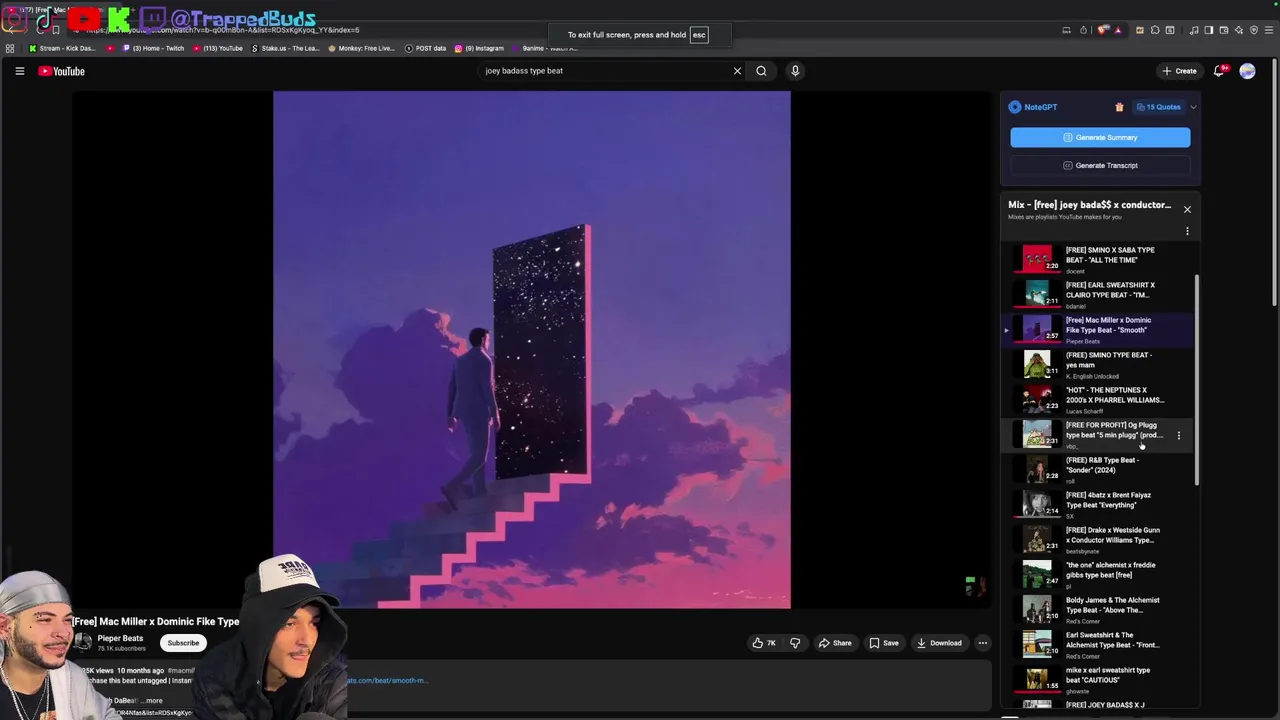Open the YouTube guide hamburger menu
The image size is (1280, 720).
click(19, 71)
